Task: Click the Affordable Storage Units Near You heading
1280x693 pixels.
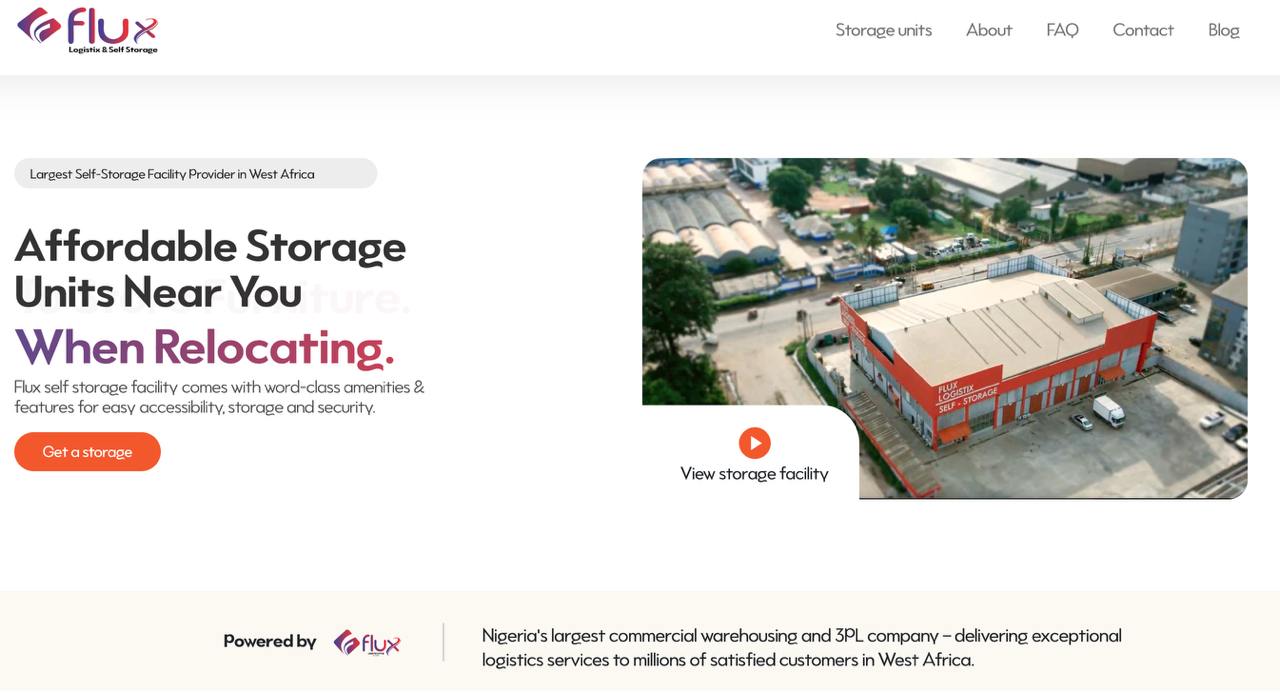Action: (210, 268)
